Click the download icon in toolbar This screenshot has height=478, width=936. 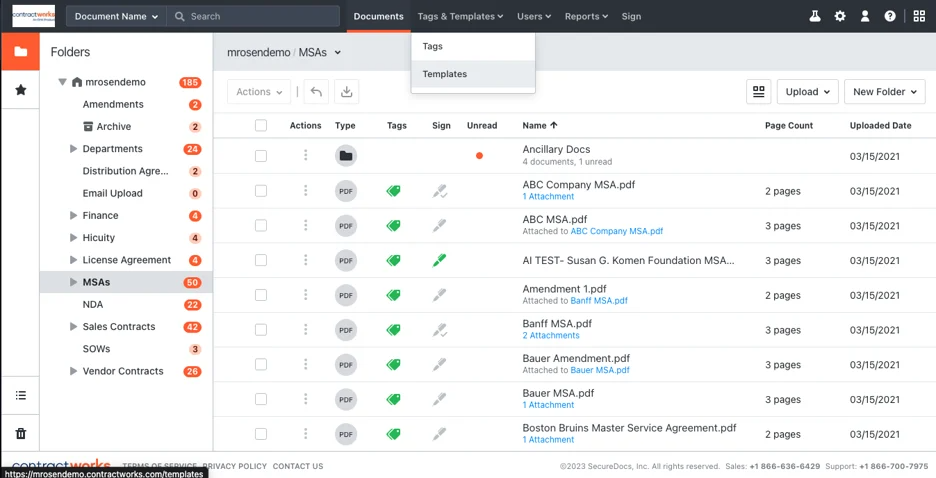click(346, 92)
